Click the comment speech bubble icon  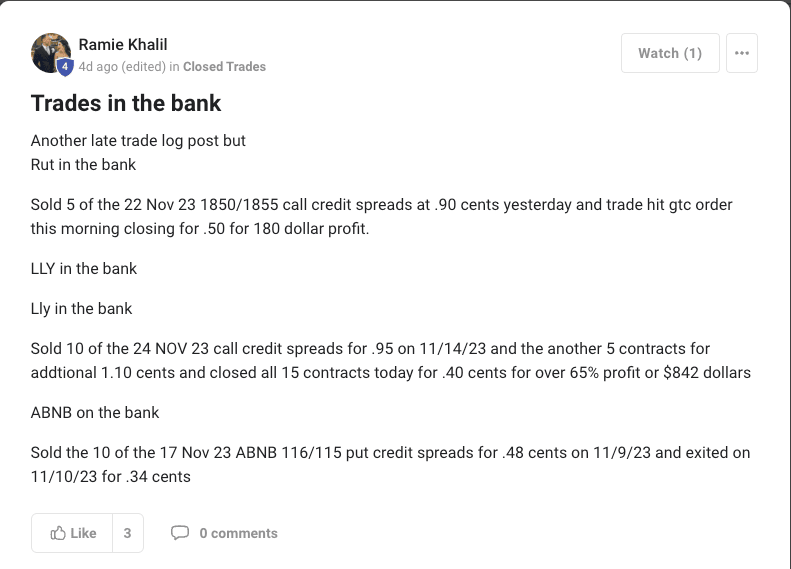coord(180,533)
